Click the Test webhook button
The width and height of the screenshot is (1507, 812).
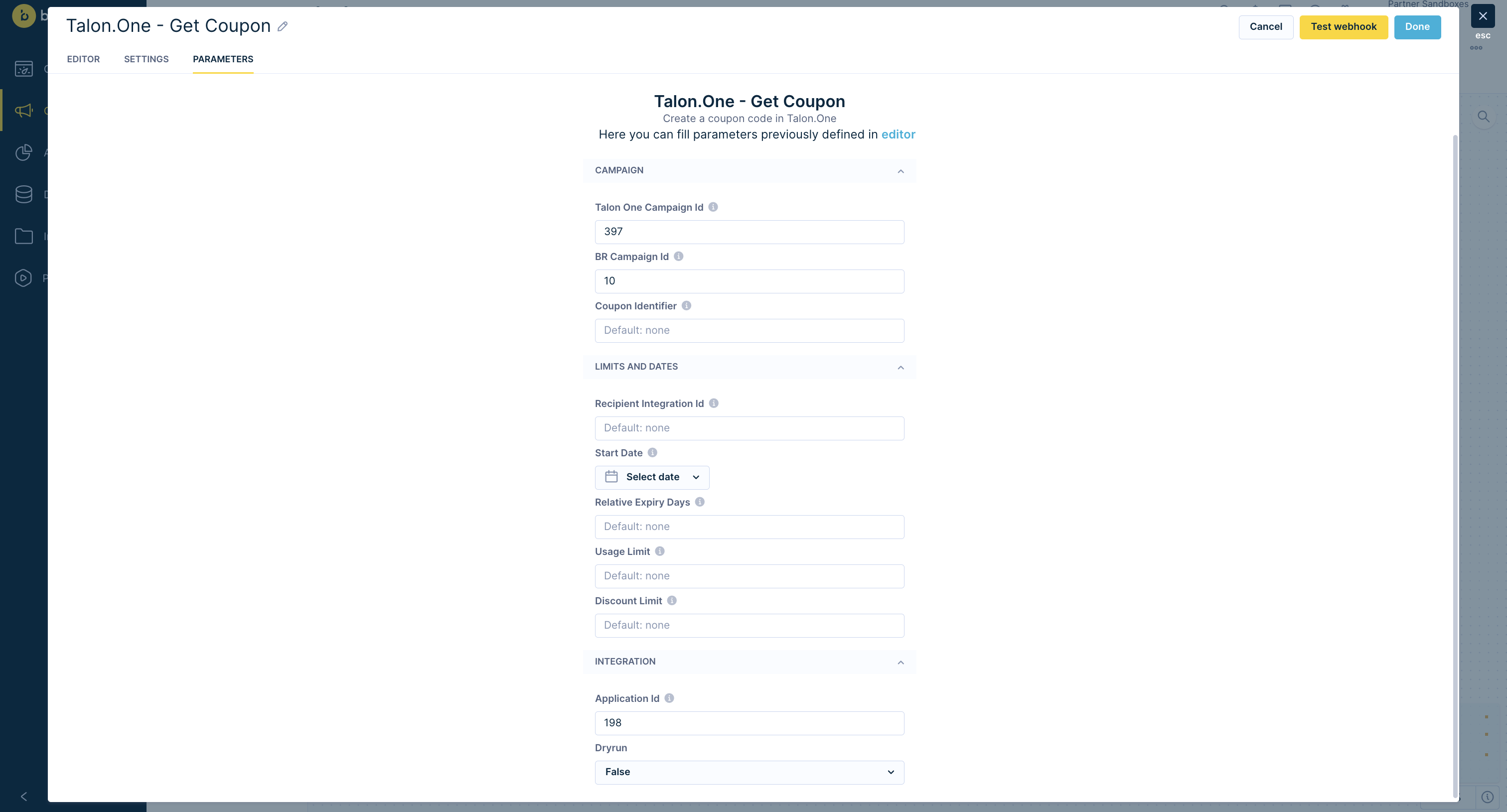(1344, 26)
